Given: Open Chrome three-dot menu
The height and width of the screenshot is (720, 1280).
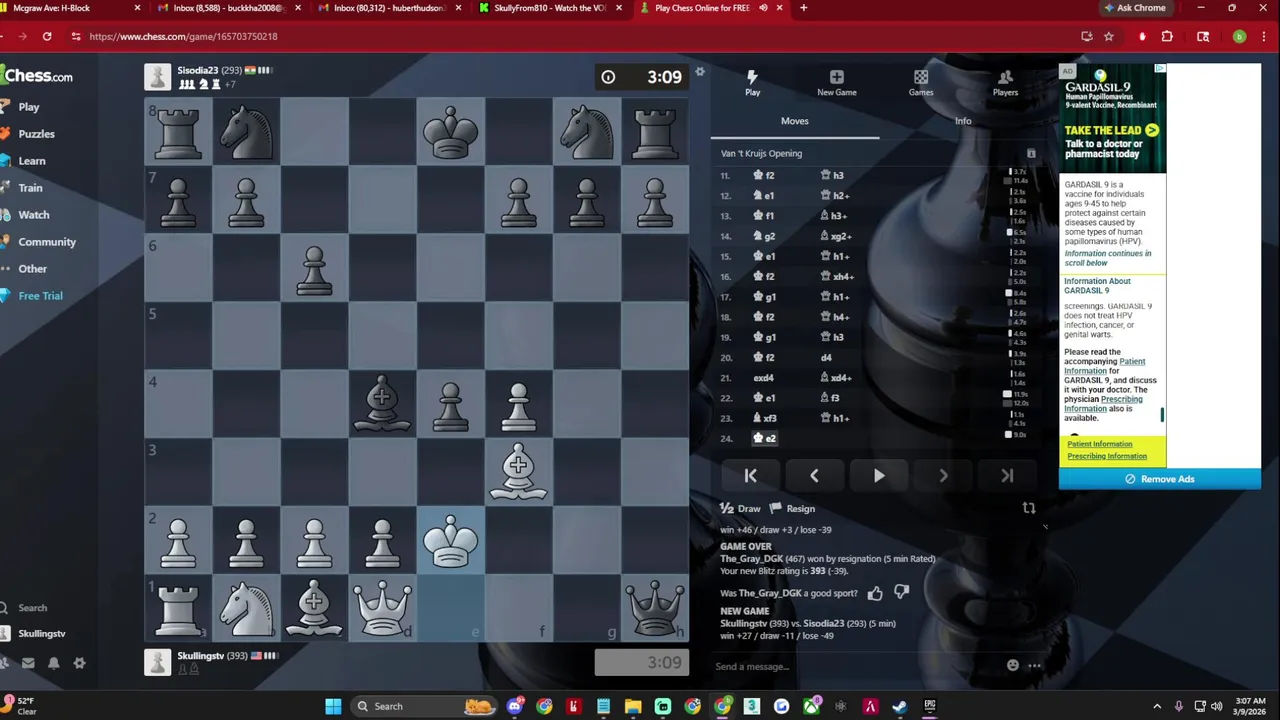Looking at the screenshot, I should point(1266,36).
